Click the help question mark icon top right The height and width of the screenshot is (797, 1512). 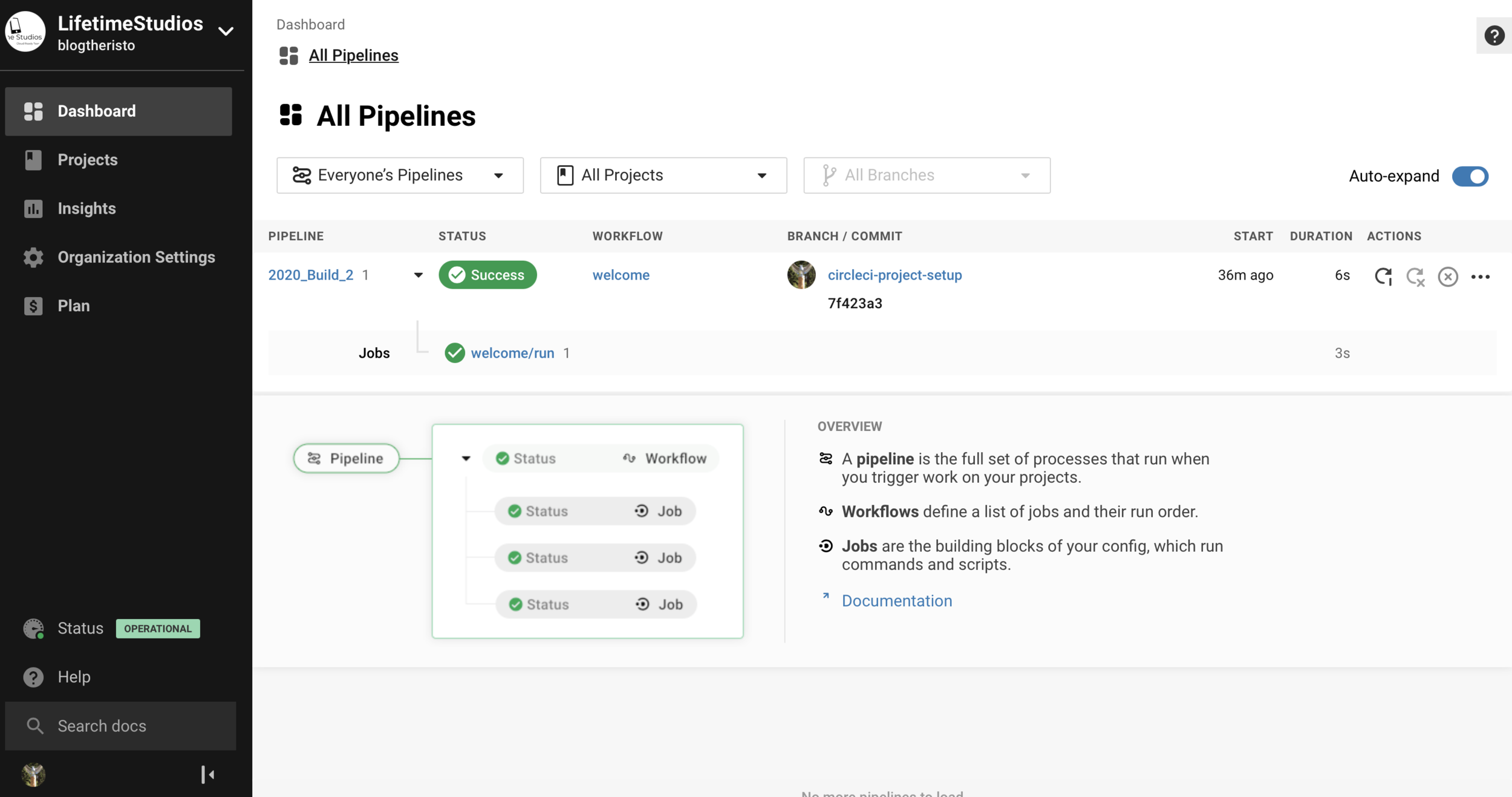click(x=1494, y=36)
